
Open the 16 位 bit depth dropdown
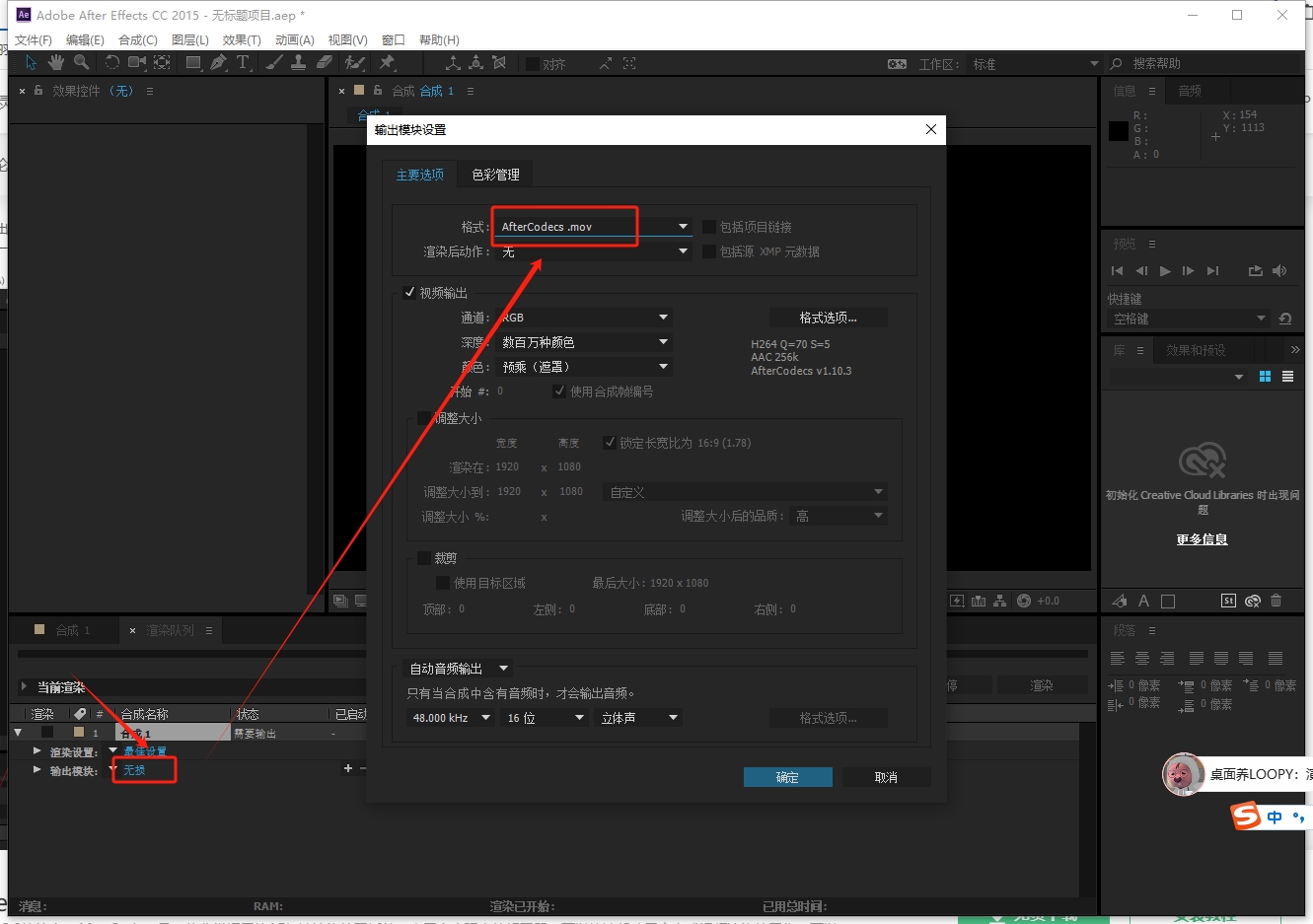(x=545, y=718)
